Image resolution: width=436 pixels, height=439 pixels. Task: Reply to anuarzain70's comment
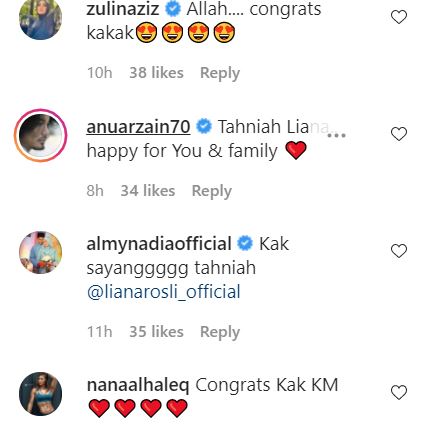point(212,191)
